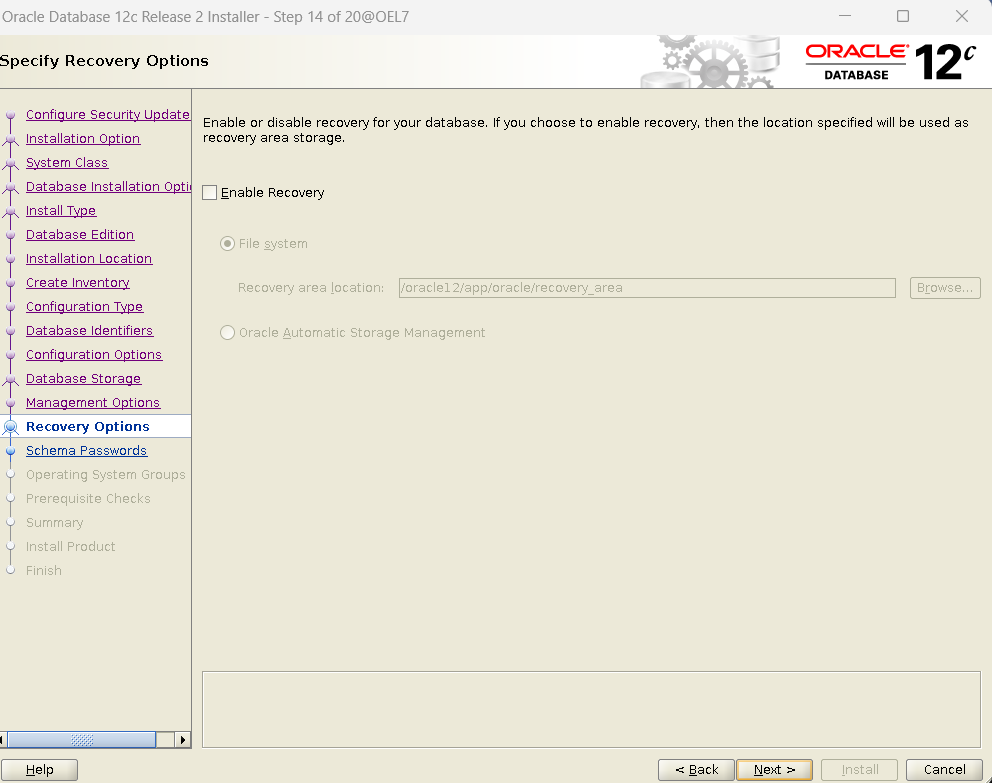
Task: Click the System Class step marker icon
Action: coord(10,163)
